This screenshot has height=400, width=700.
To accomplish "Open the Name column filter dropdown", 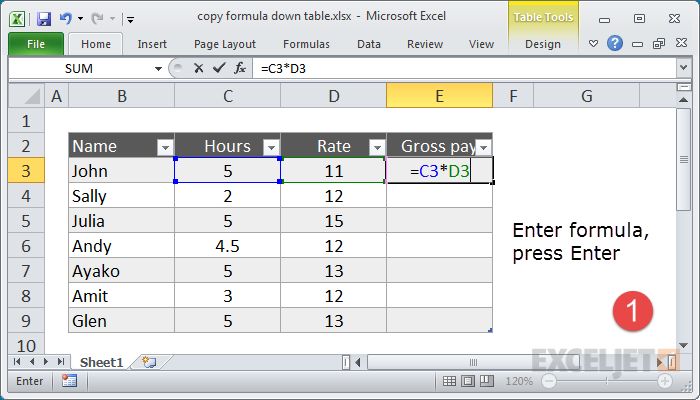I will tap(165, 147).
